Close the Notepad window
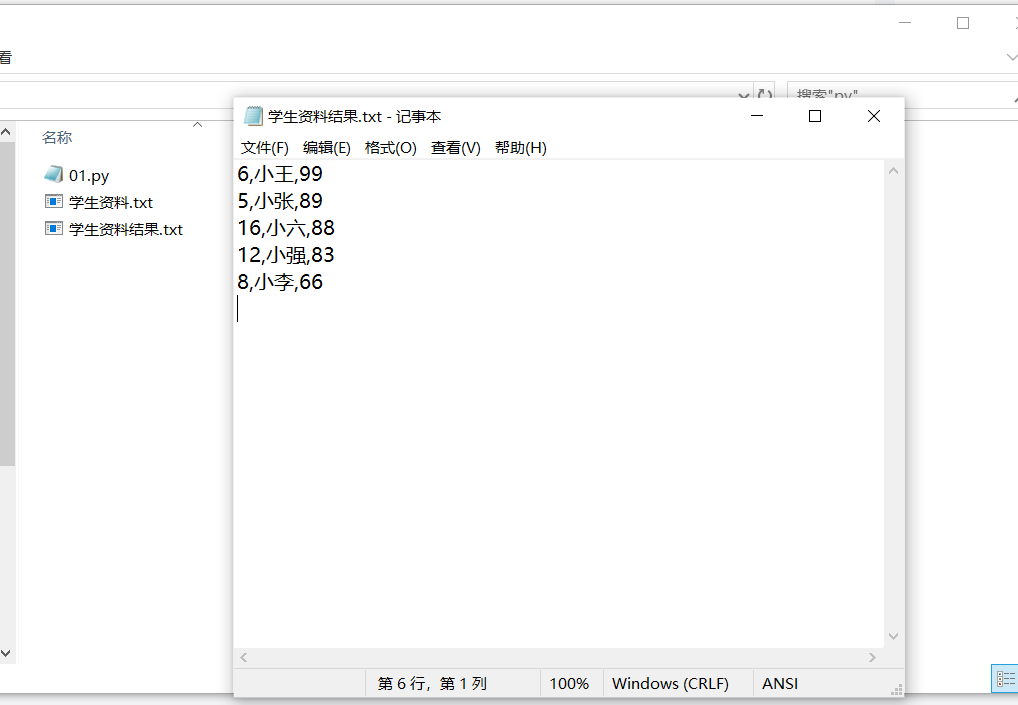 tap(874, 116)
